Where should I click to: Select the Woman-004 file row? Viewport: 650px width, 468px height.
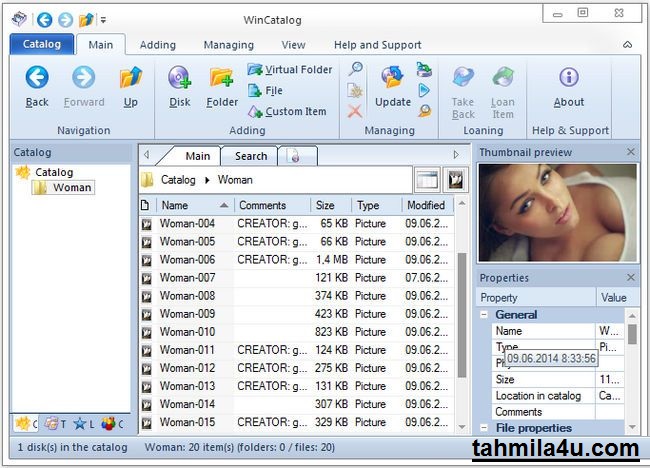point(297,223)
